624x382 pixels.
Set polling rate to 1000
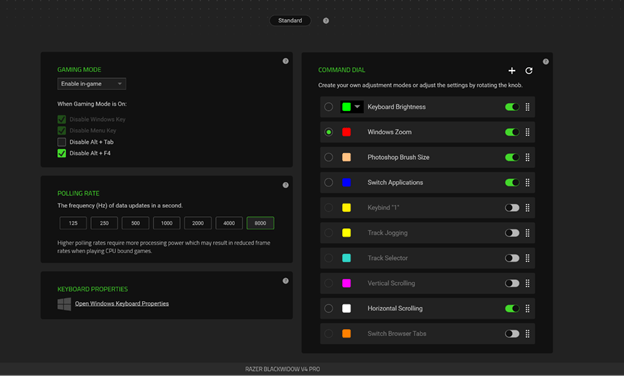(x=166, y=223)
